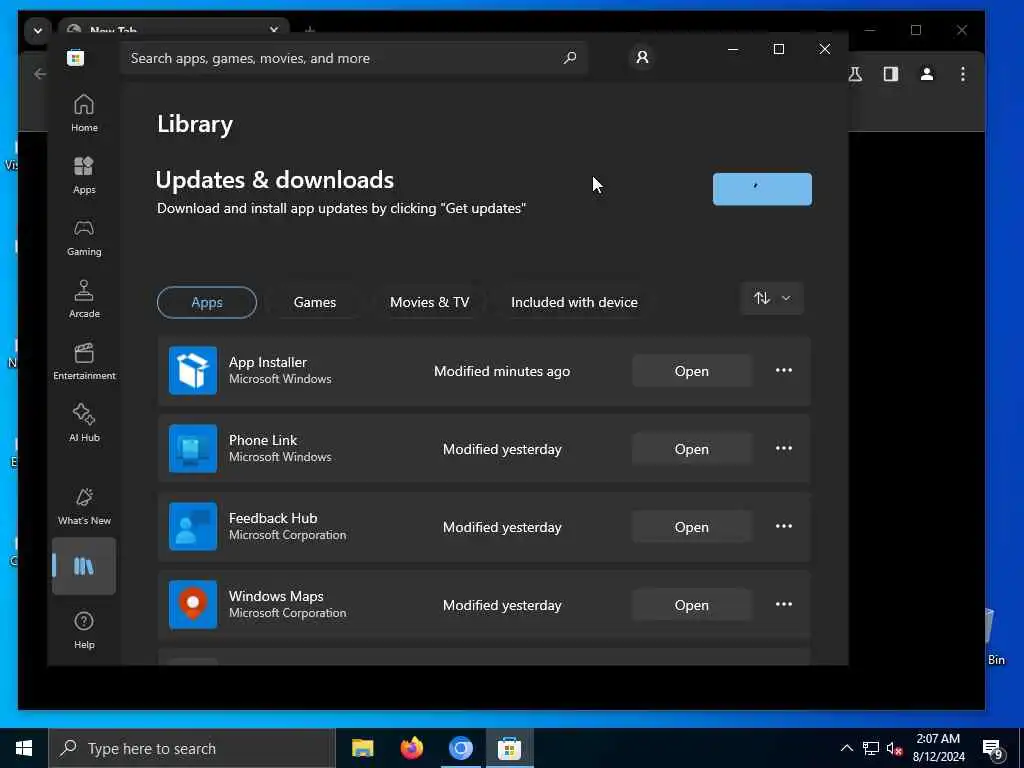Image resolution: width=1024 pixels, height=768 pixels.
Task: Open more options for Feedback Hub
Action: click(784, 526)
